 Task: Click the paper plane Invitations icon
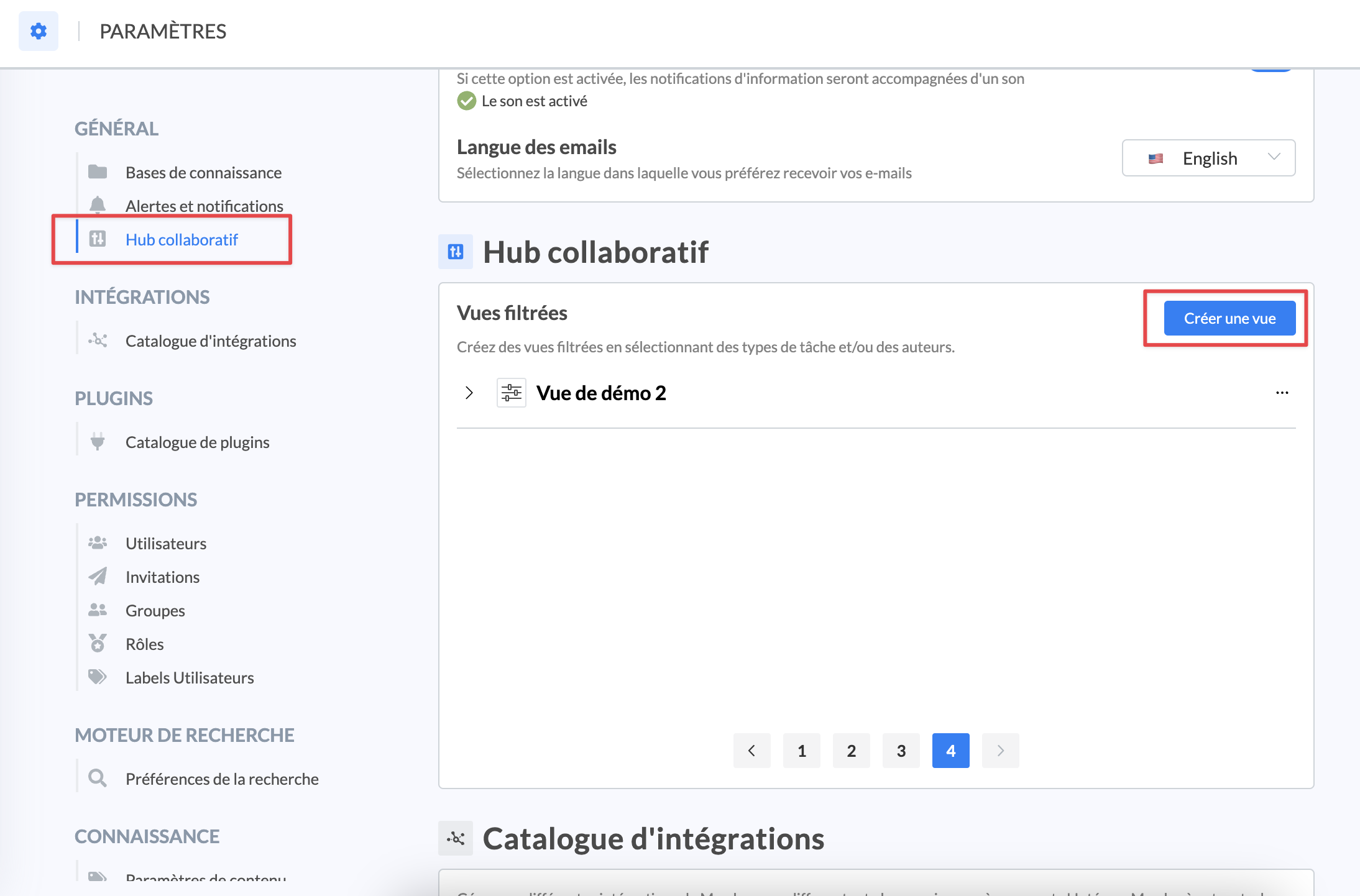pos(98,577)
